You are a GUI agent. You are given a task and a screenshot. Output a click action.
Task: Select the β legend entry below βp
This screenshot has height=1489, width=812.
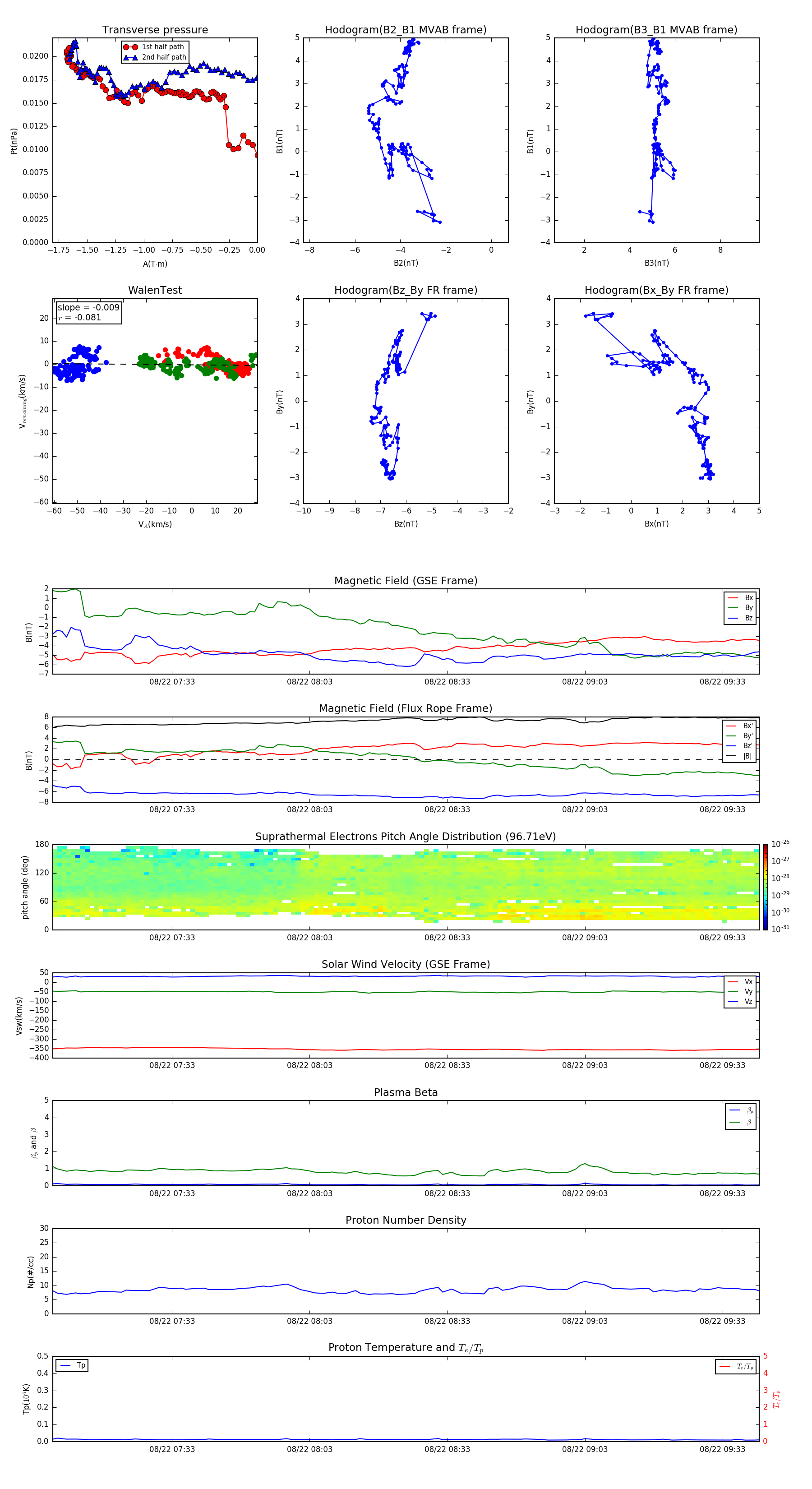pos(742,1122)
